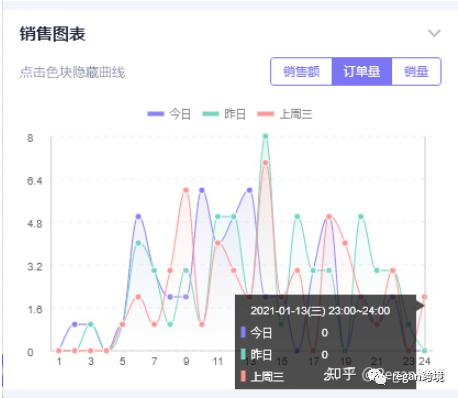Select the 订单量 tab
458x398 pixels.
coord(362,71)
